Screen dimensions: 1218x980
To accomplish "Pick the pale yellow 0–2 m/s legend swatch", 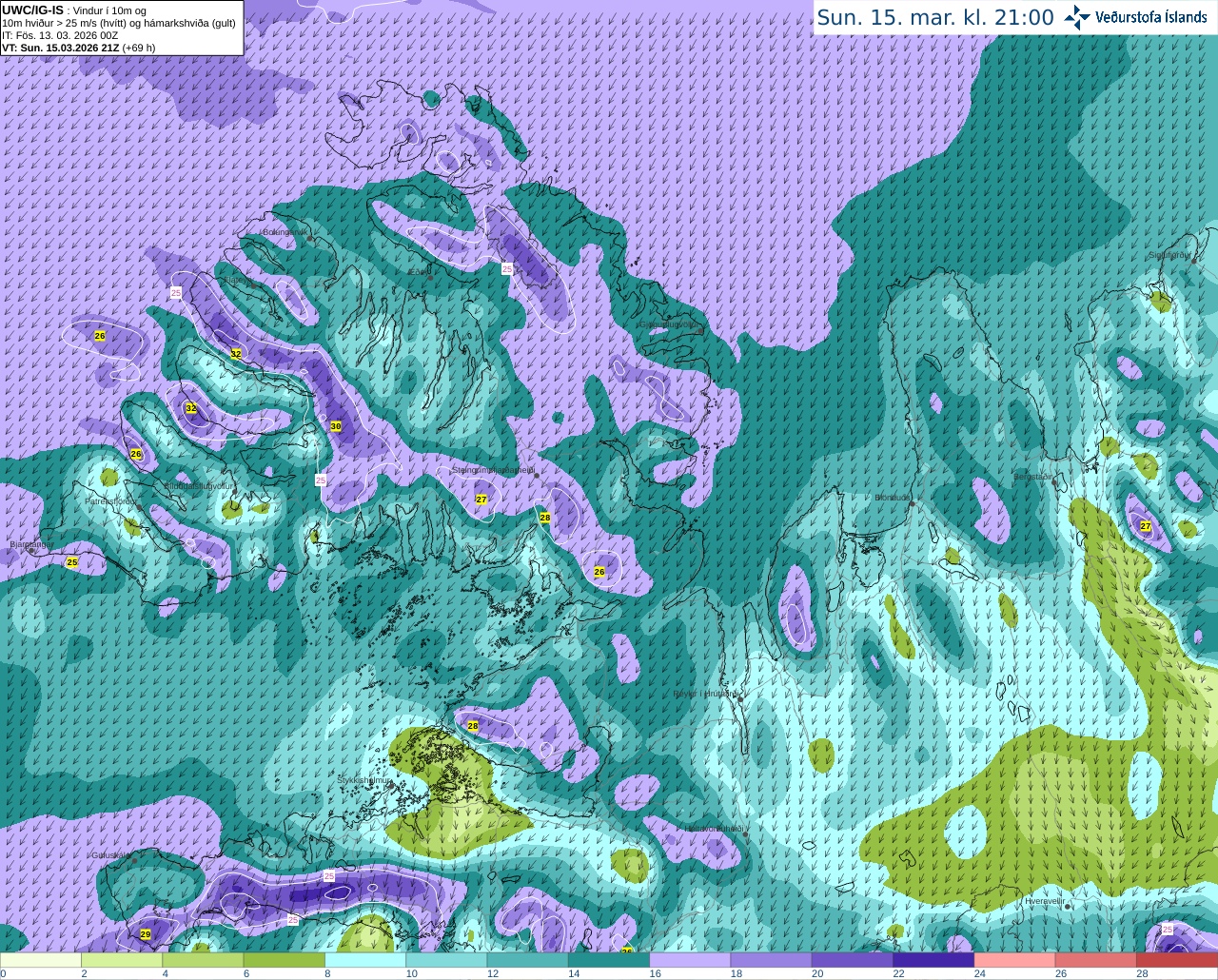I will pyautogui.click(x=41, y=960).
